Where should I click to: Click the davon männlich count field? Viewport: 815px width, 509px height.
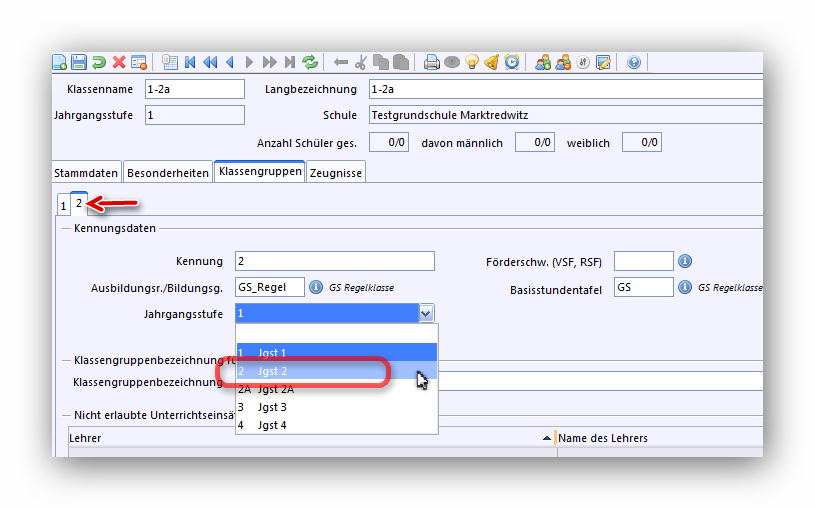click(x=535, y=142)
